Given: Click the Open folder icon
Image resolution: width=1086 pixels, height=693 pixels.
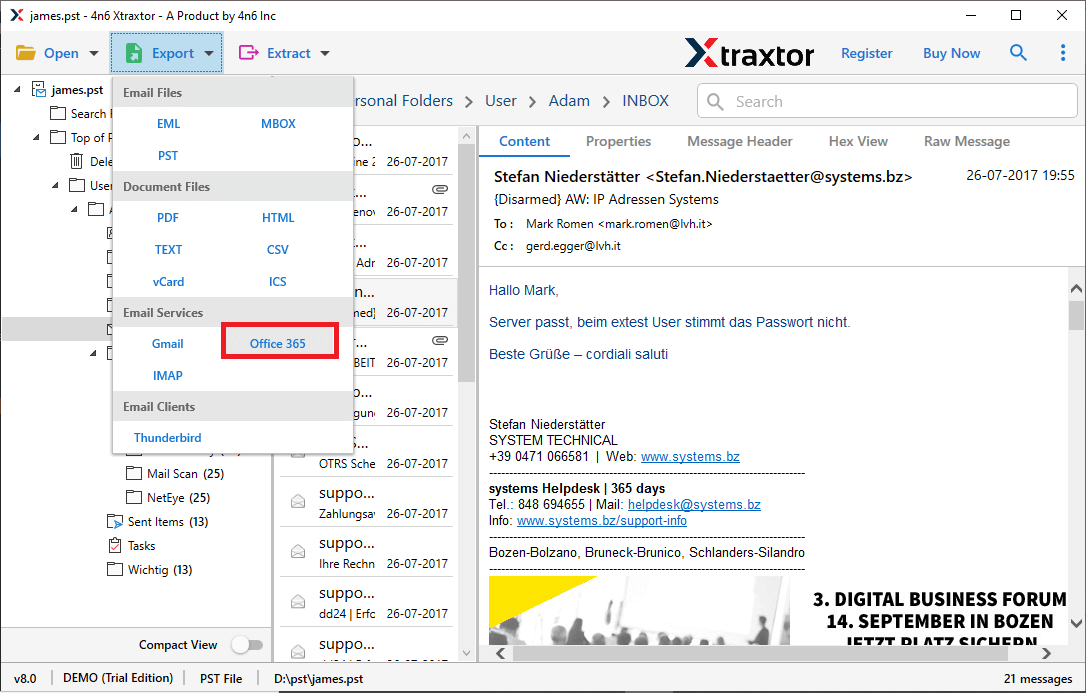Looking at the screenshot, I should [x=26, y=53].
